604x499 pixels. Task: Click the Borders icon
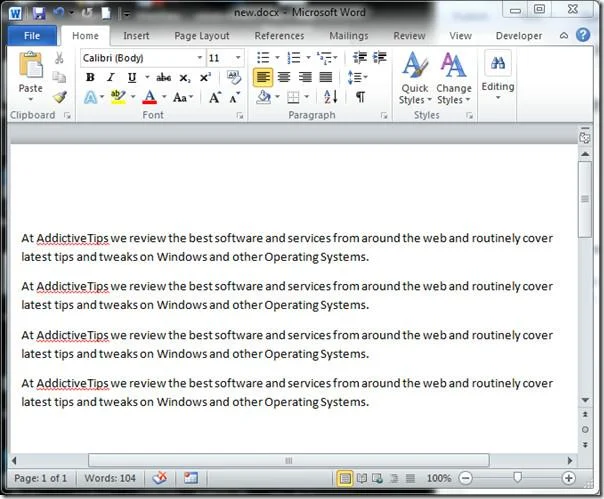pyautogui.click(x=294, y=97)
